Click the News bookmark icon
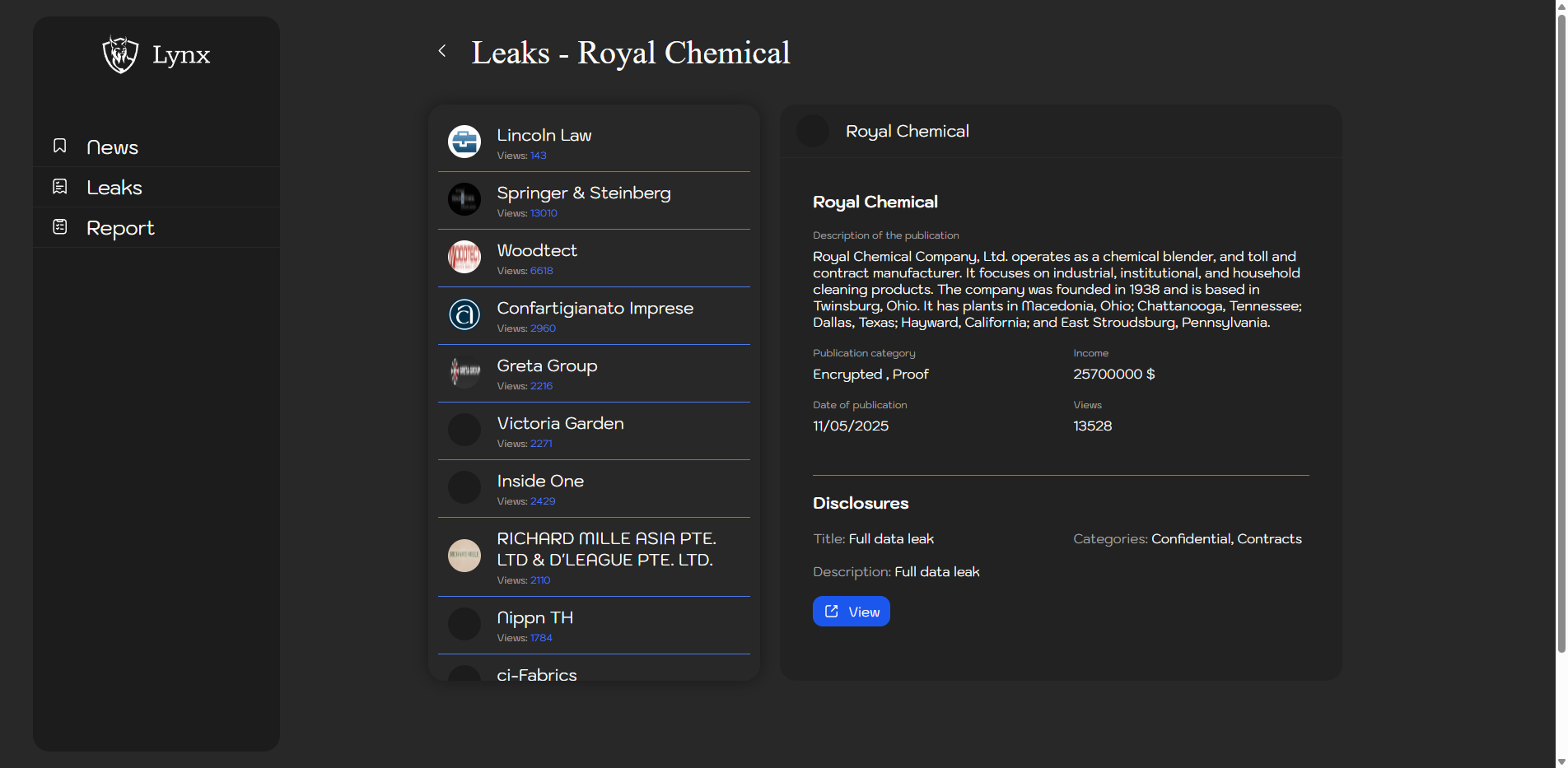Viewport: 1568px width, 768px height. (x=60, y=147)
